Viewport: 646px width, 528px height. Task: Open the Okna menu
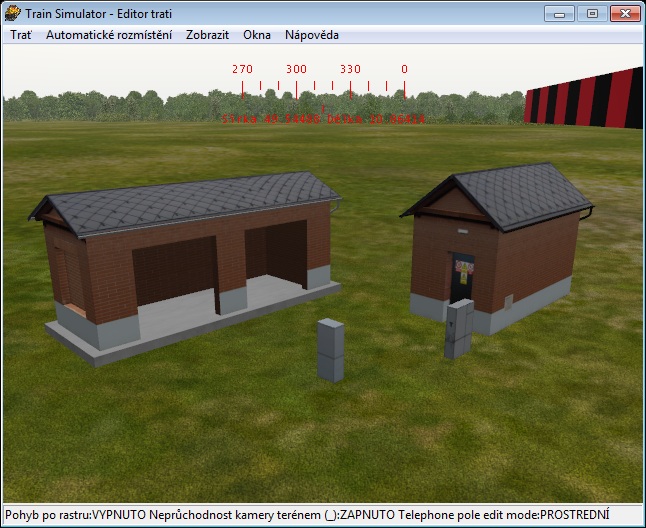pyautogui.click(x=257, y=35)
